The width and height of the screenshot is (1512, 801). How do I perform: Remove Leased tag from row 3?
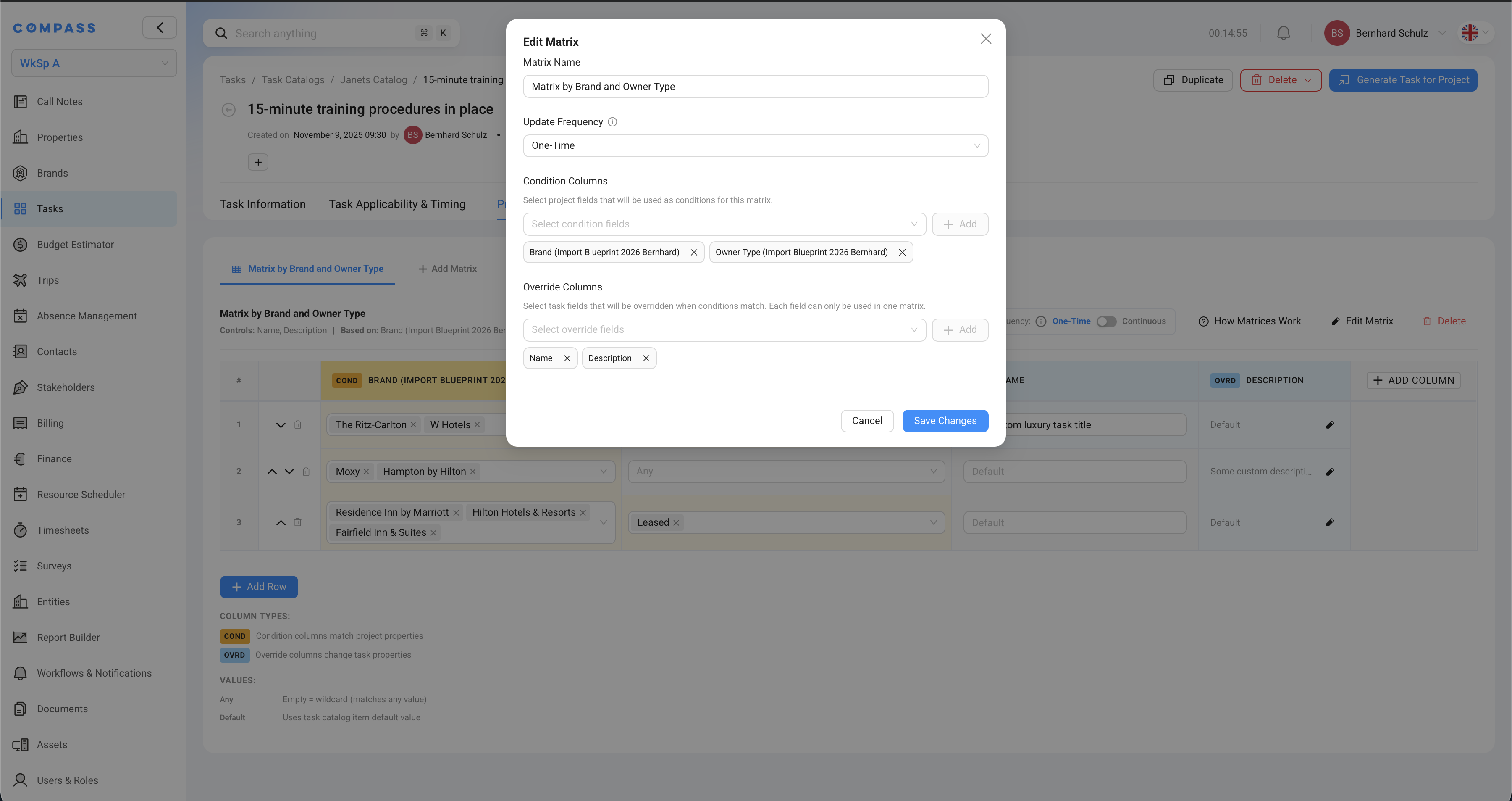(676, 523)
